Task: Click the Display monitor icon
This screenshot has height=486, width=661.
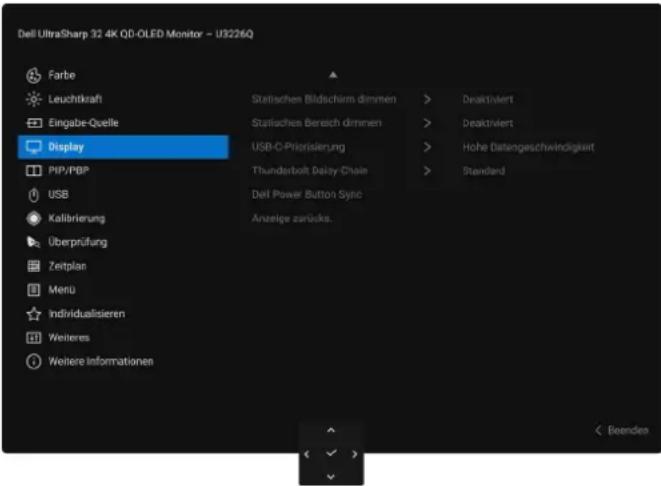Action: click(34, 147)
